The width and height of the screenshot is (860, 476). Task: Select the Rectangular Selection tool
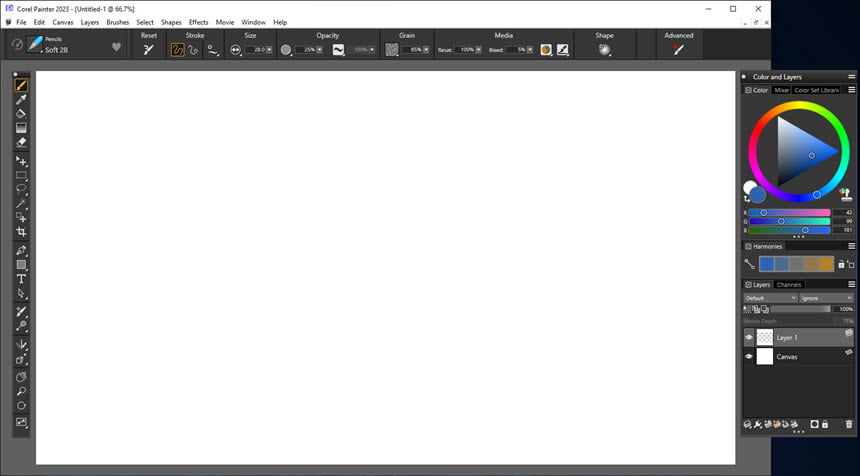21,175
